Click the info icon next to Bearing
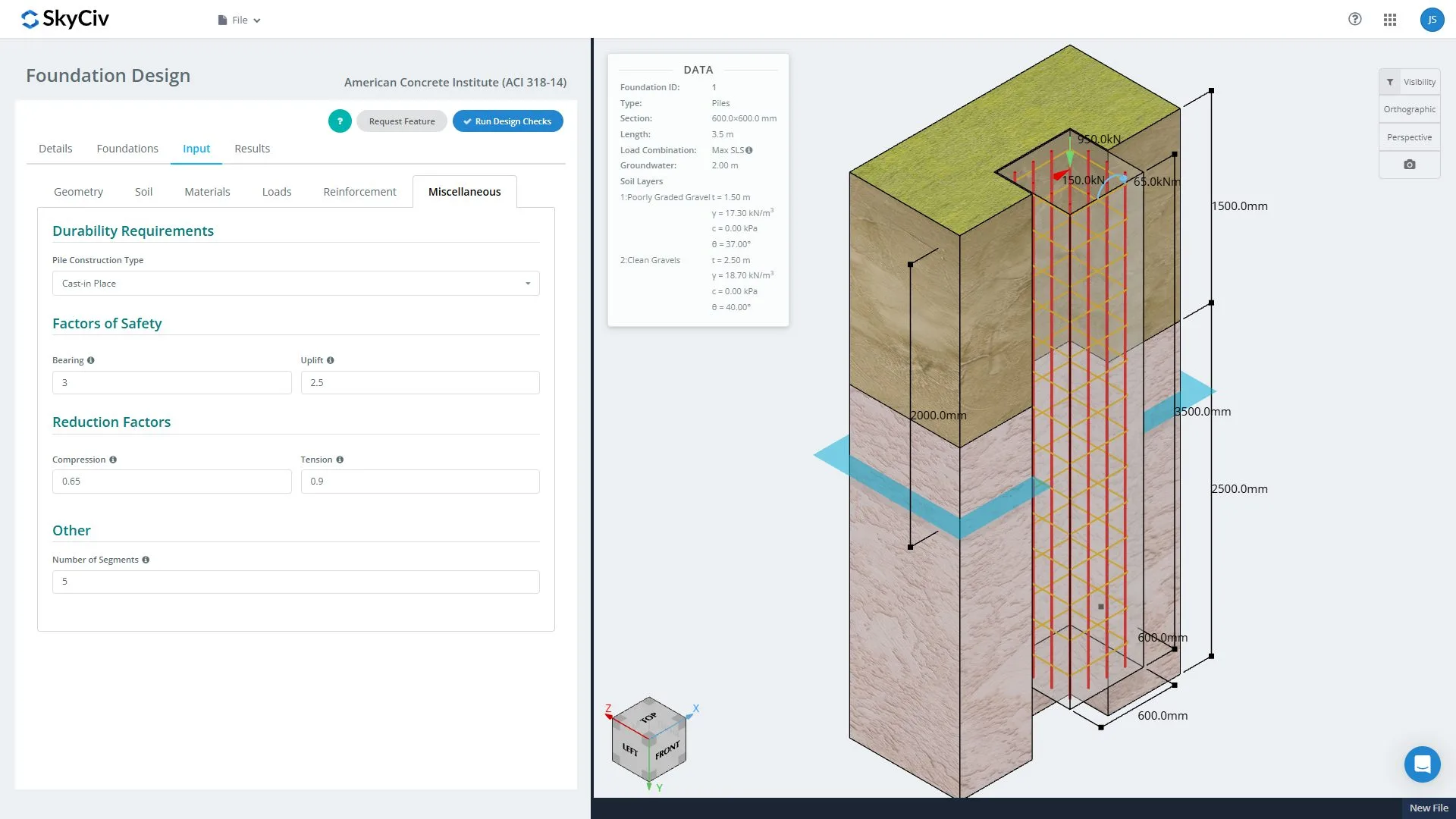 click(x=91, y=361)
